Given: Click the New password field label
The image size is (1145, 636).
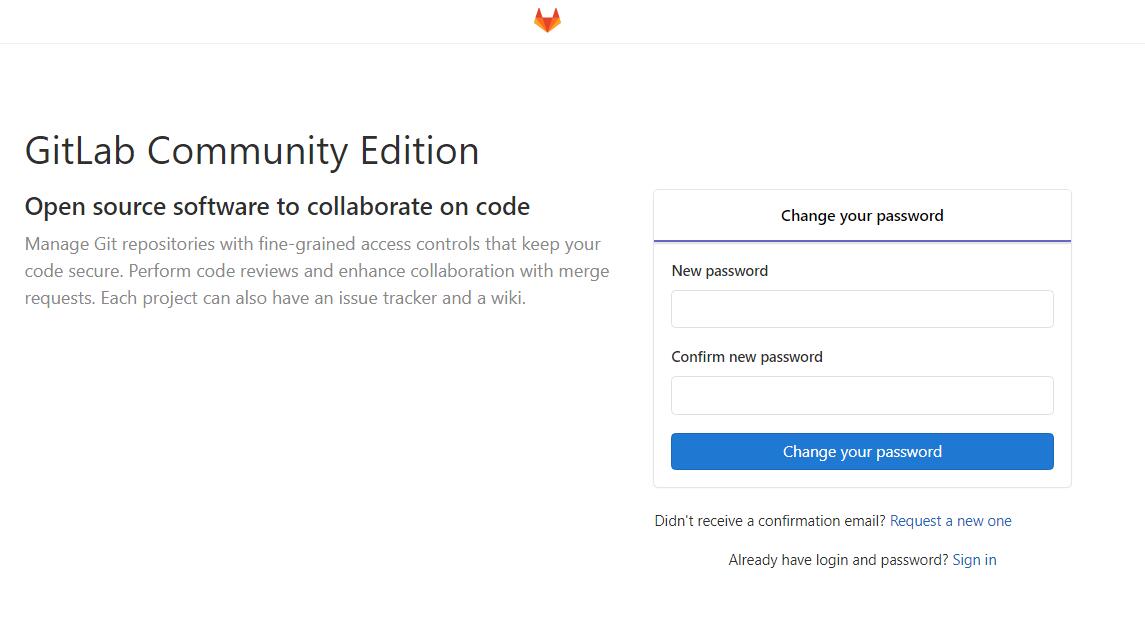Looking at the screenshot, I should [x=720, y=271].
